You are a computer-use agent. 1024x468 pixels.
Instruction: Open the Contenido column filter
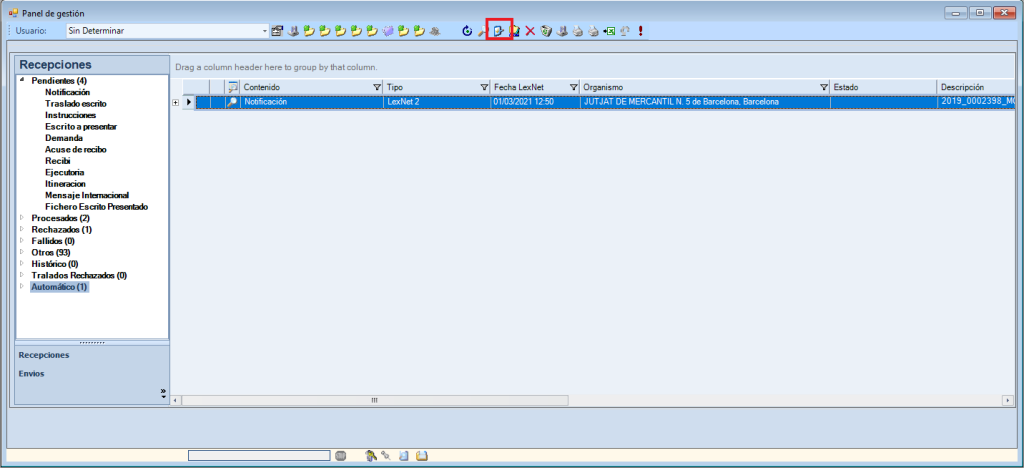[x=377, y=87]
